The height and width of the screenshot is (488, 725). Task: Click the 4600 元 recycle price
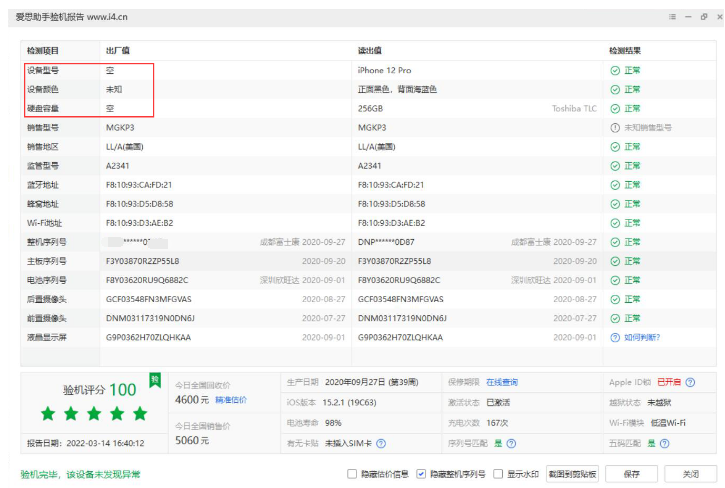pyautogui.click(x=192, y=400)
